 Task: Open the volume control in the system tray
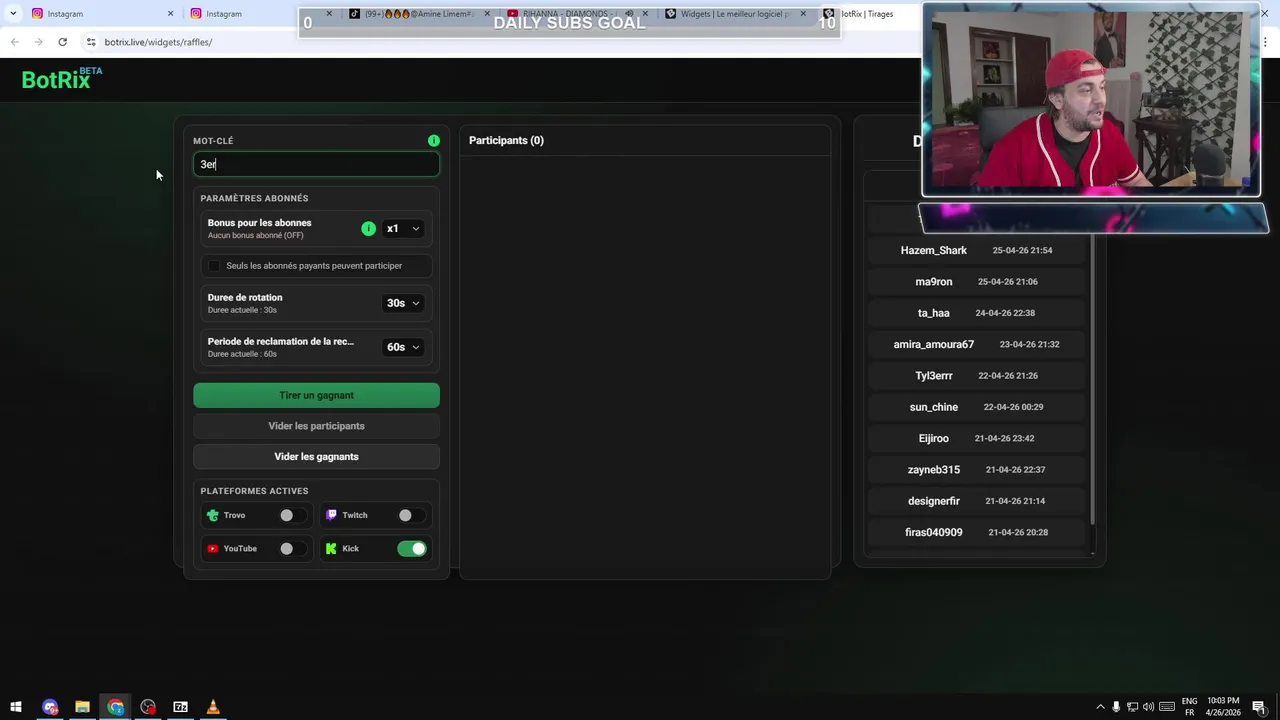[x=1148, y=707]
